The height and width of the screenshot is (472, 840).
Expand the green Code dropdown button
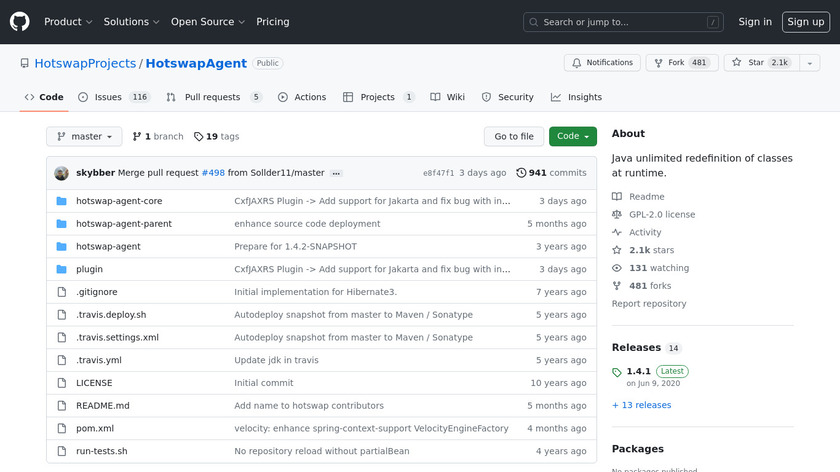572,137
